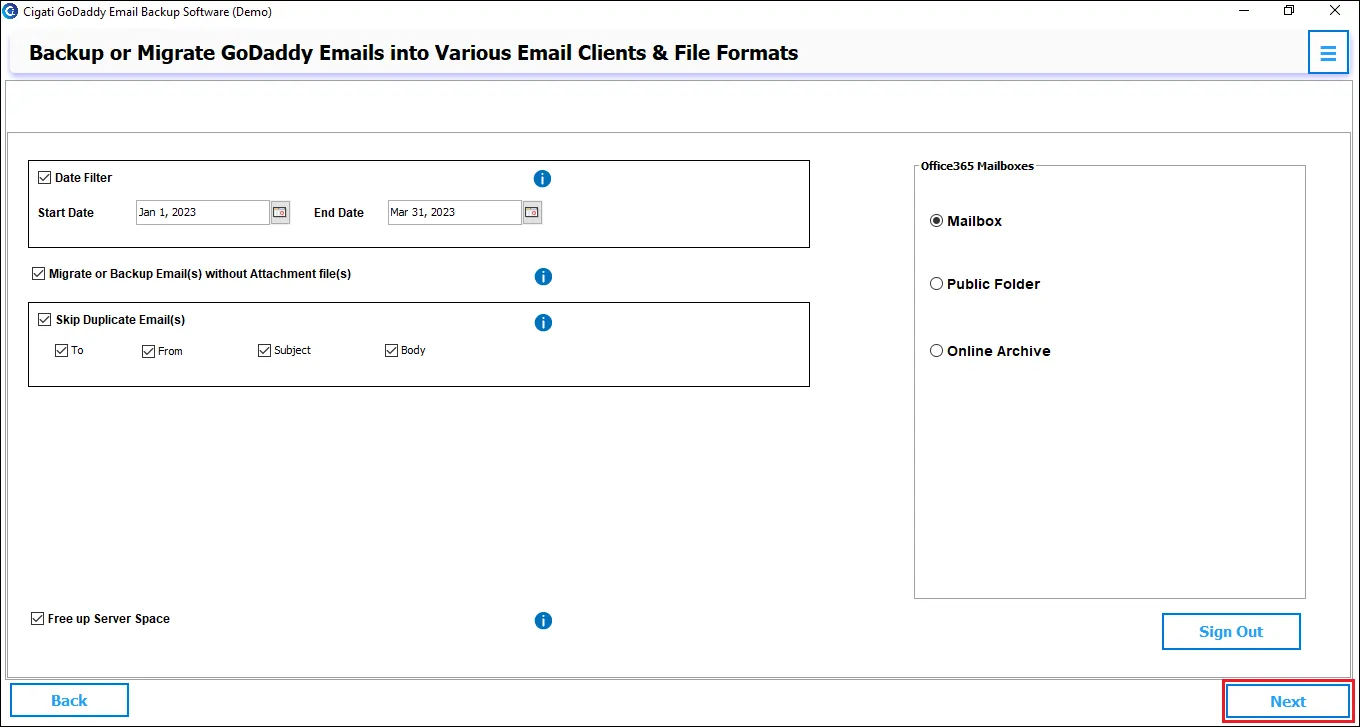Toggle Skip Duplicate Email(s) checkbox
The image size is (1360, 727).
[x=44, y=320]
